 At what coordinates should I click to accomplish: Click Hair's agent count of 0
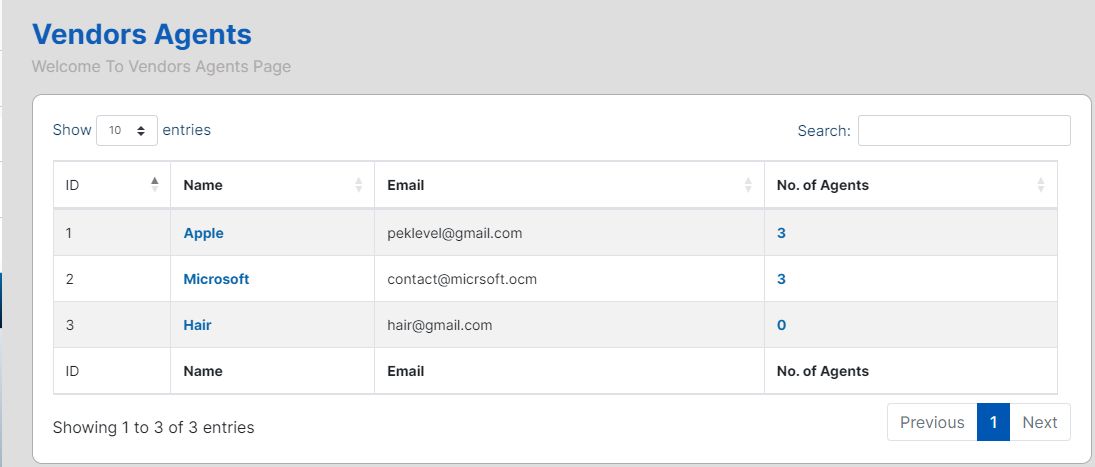781,325
